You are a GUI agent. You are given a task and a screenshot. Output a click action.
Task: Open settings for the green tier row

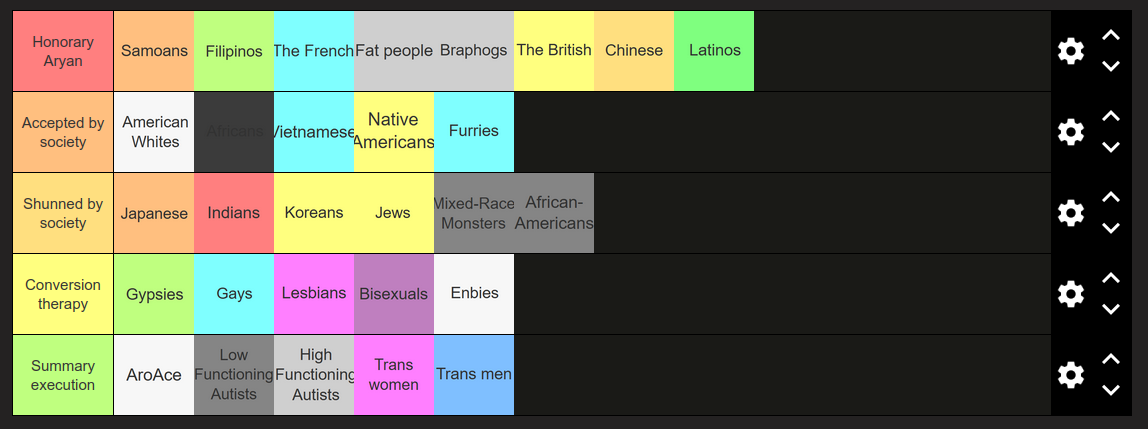[1070, 375]
